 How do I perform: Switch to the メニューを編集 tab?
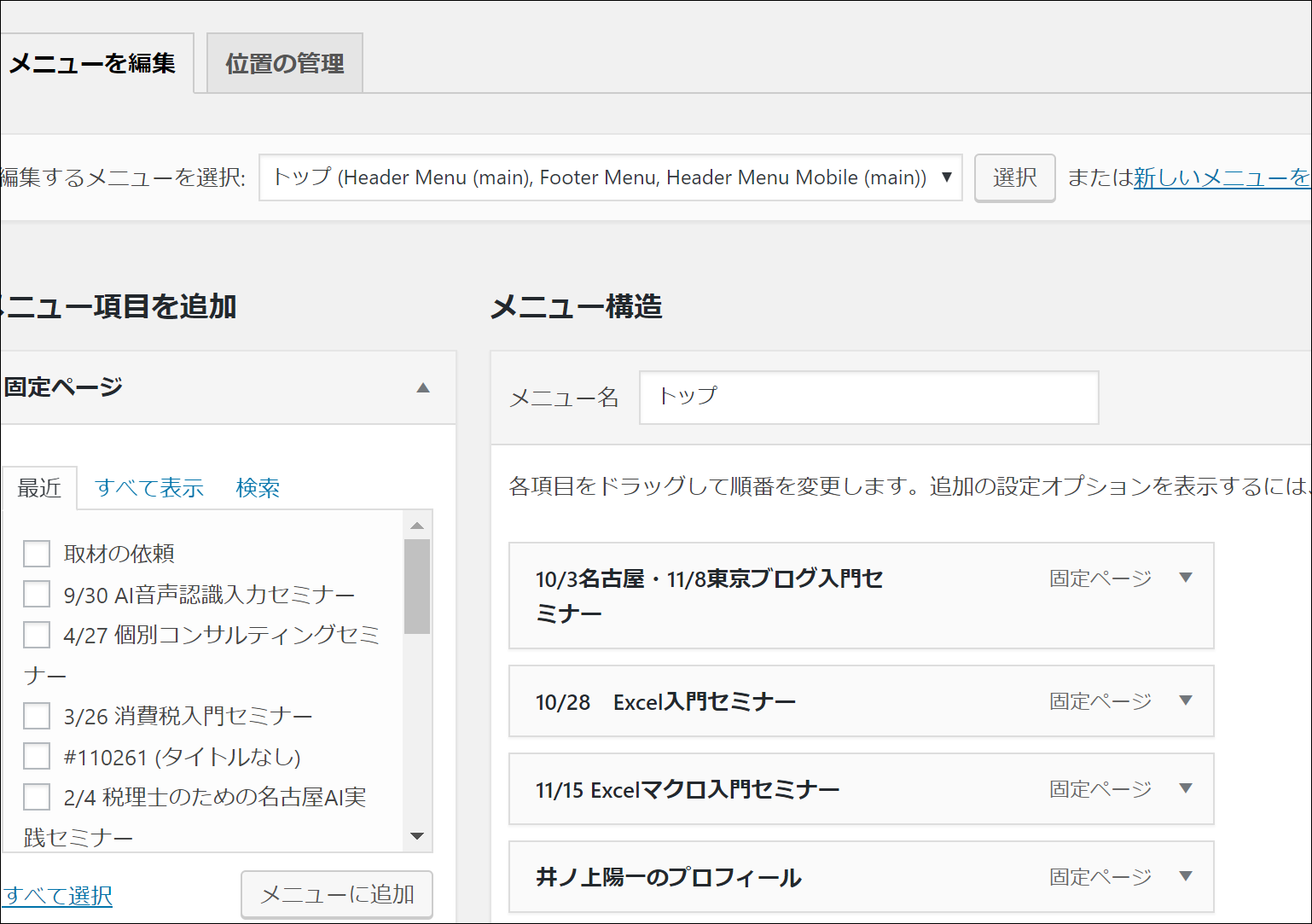pos(96,63)
